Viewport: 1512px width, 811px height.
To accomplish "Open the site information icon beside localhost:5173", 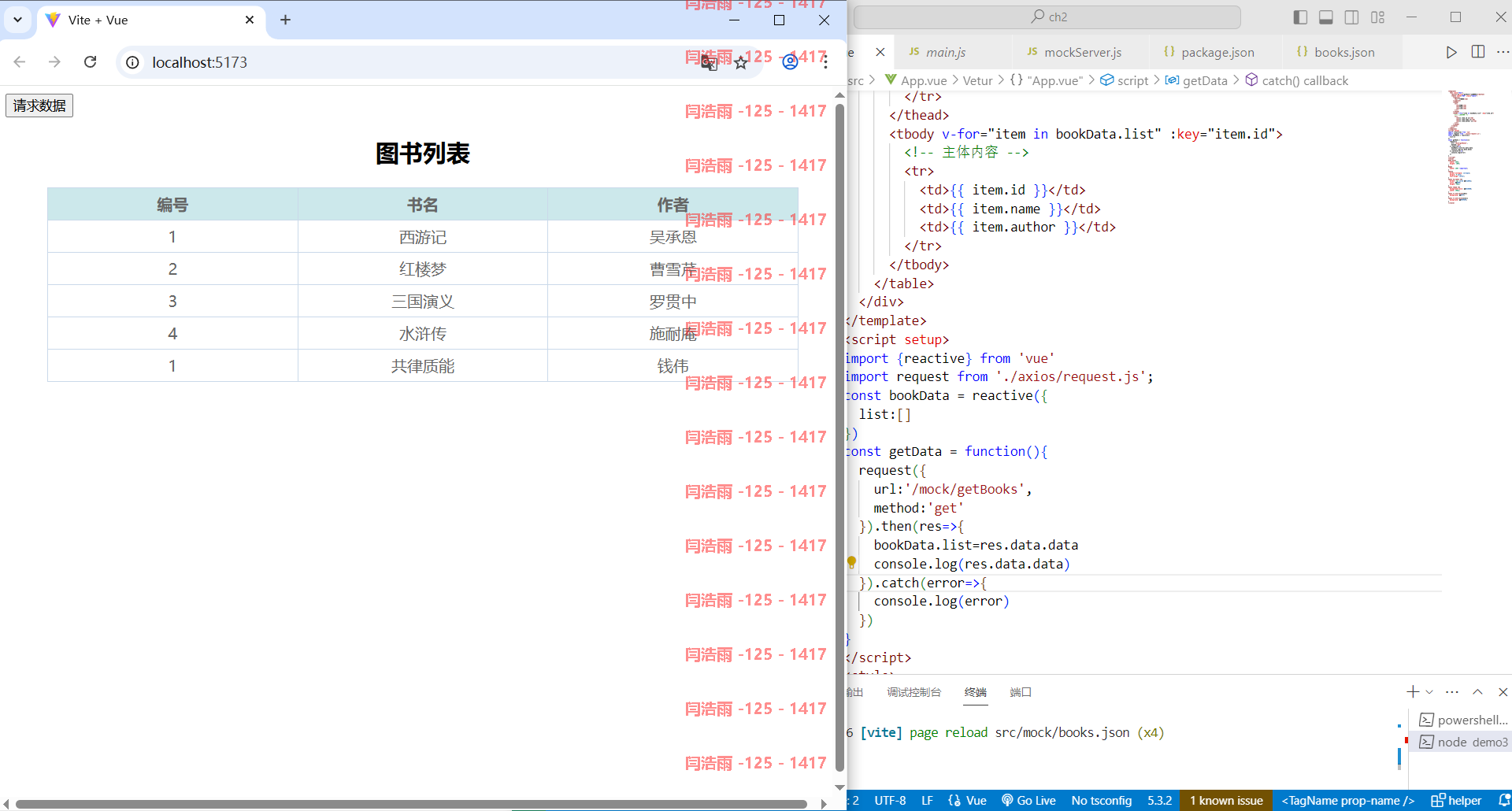I will pyautogui.click(x=133, y=62).
